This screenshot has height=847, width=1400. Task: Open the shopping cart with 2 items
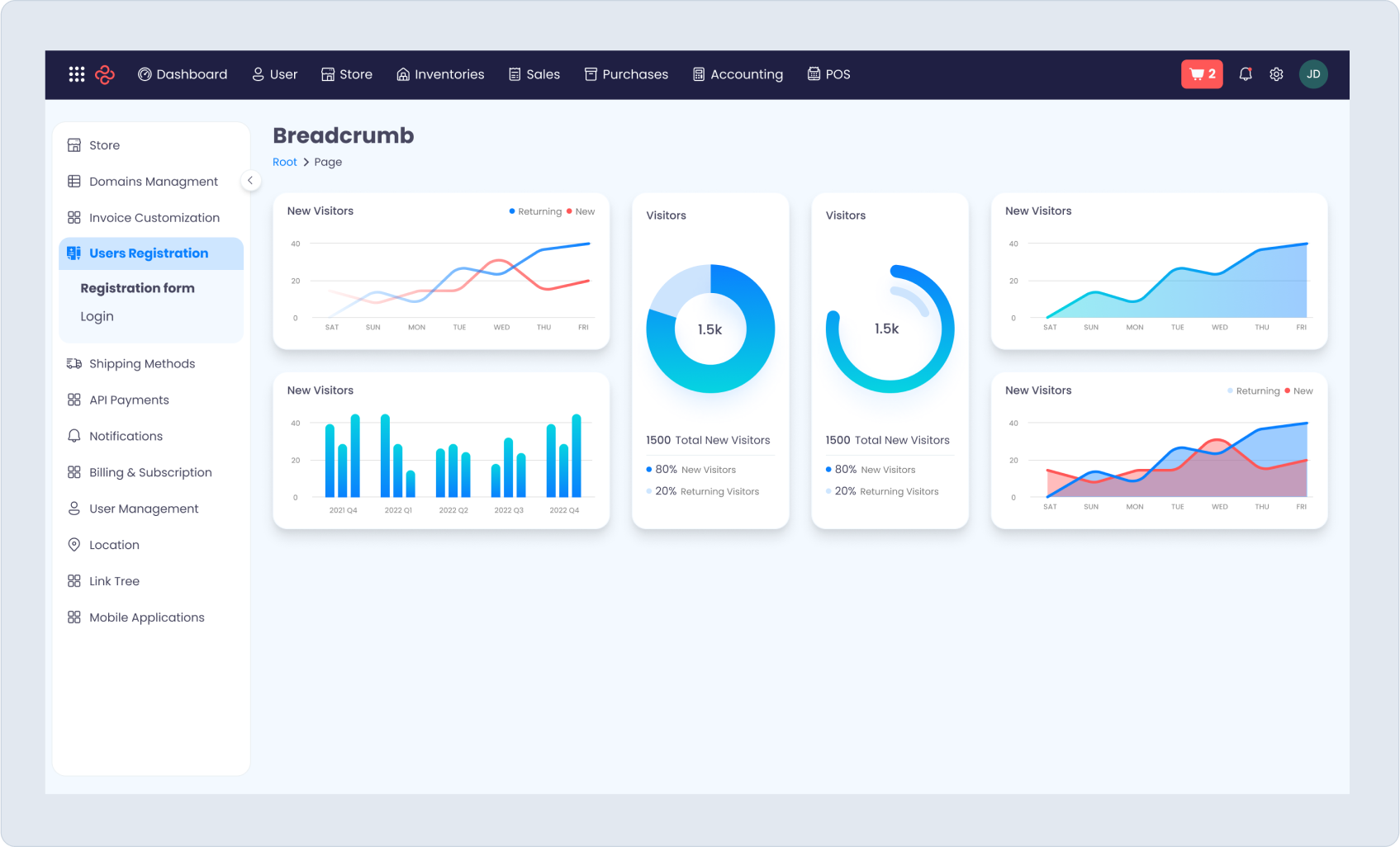[1202, 74]
